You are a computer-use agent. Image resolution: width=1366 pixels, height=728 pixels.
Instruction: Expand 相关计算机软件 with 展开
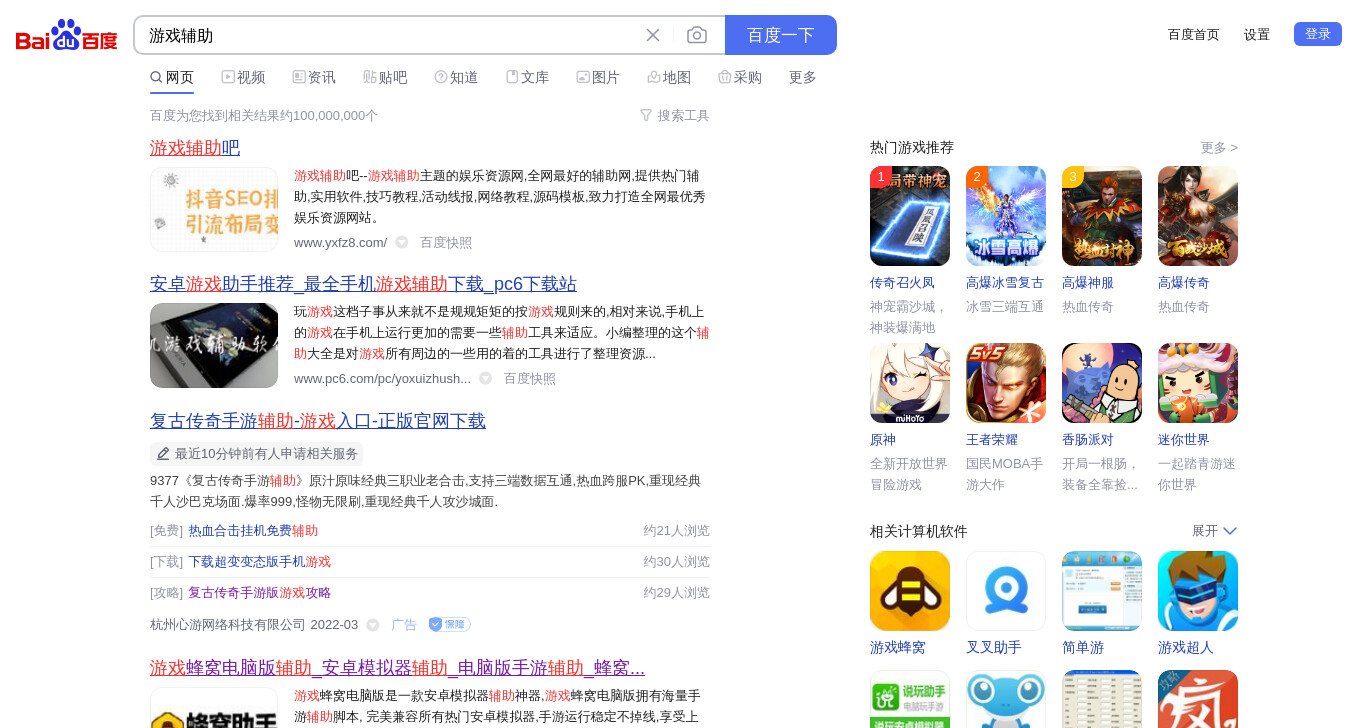pos(1215,531)
